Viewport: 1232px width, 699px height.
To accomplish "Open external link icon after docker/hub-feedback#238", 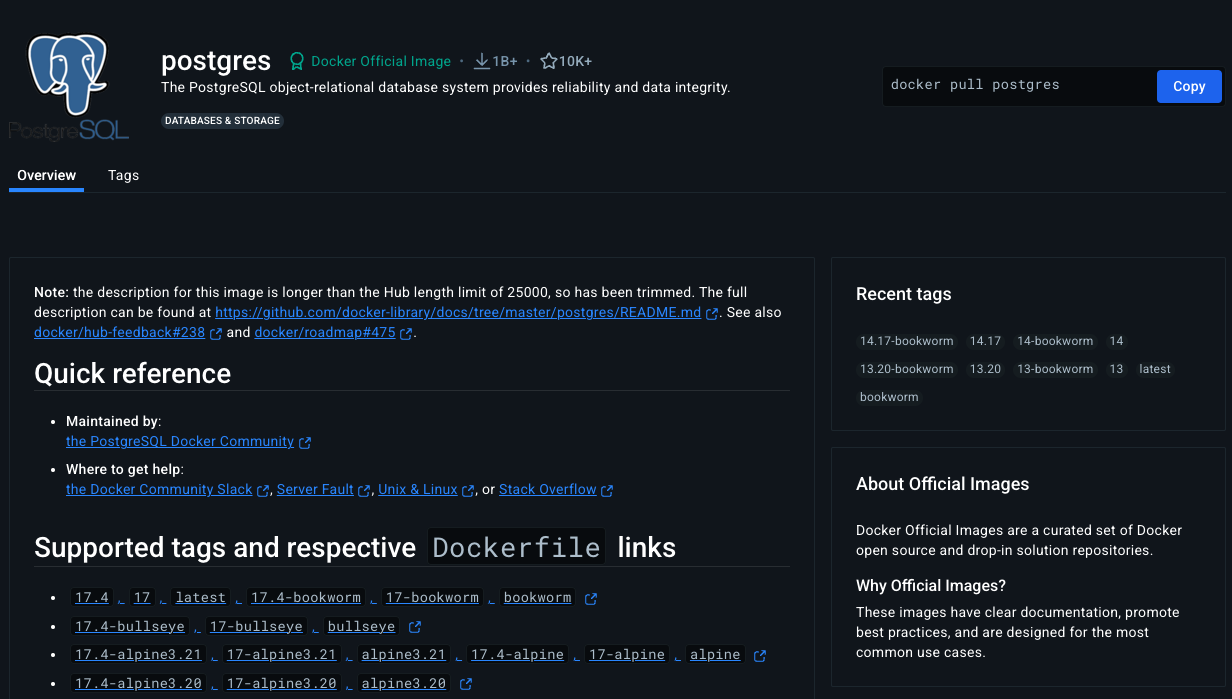I will point(216,333).
